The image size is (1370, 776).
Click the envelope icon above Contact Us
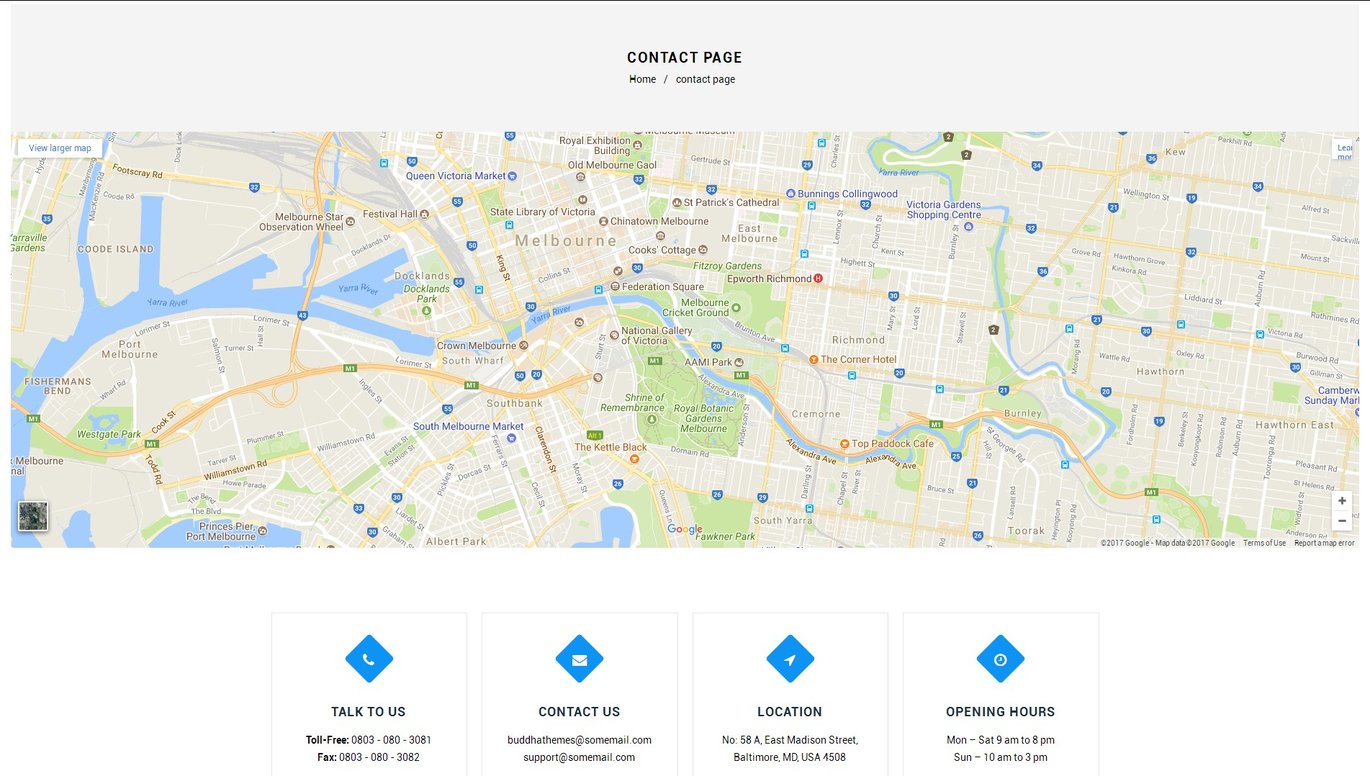click(579, 659)
